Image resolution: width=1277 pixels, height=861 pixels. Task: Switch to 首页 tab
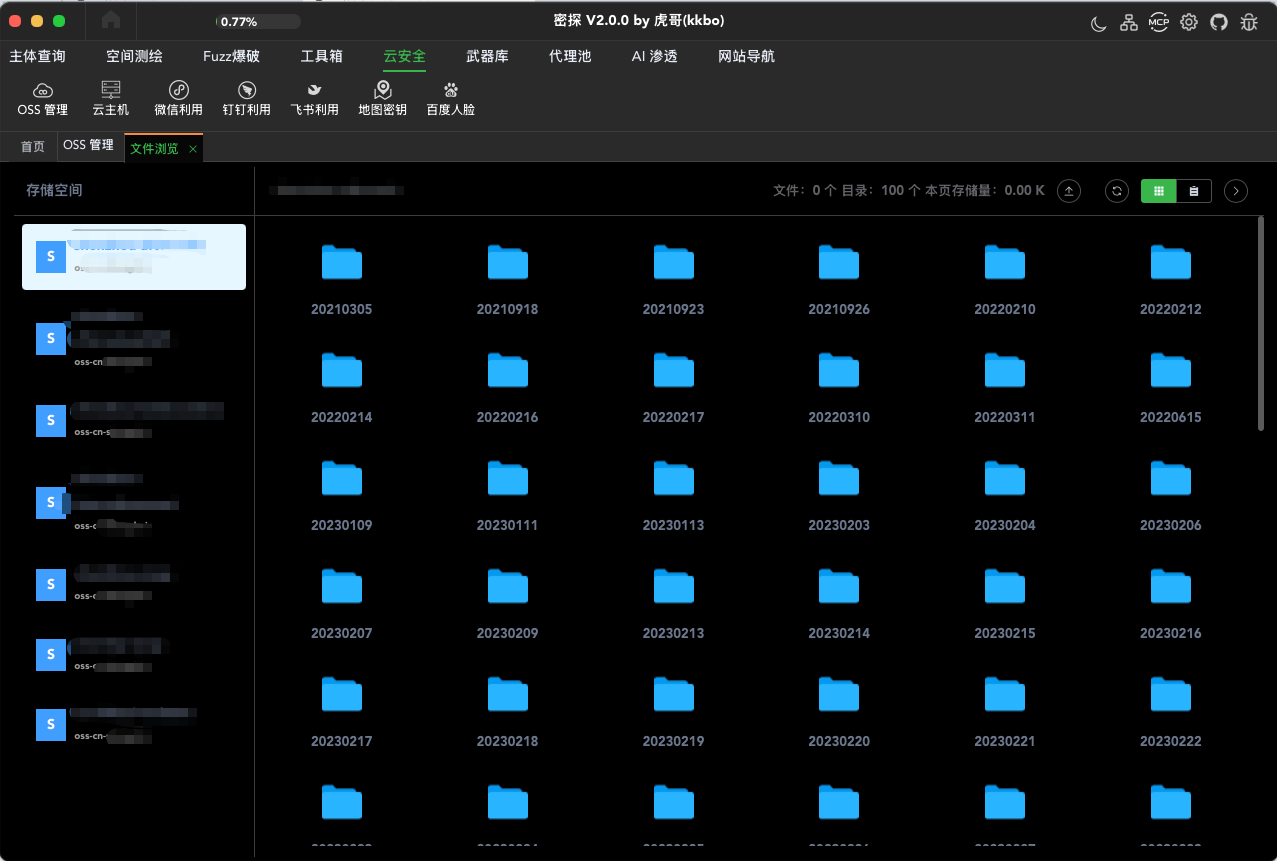point(33,147)
